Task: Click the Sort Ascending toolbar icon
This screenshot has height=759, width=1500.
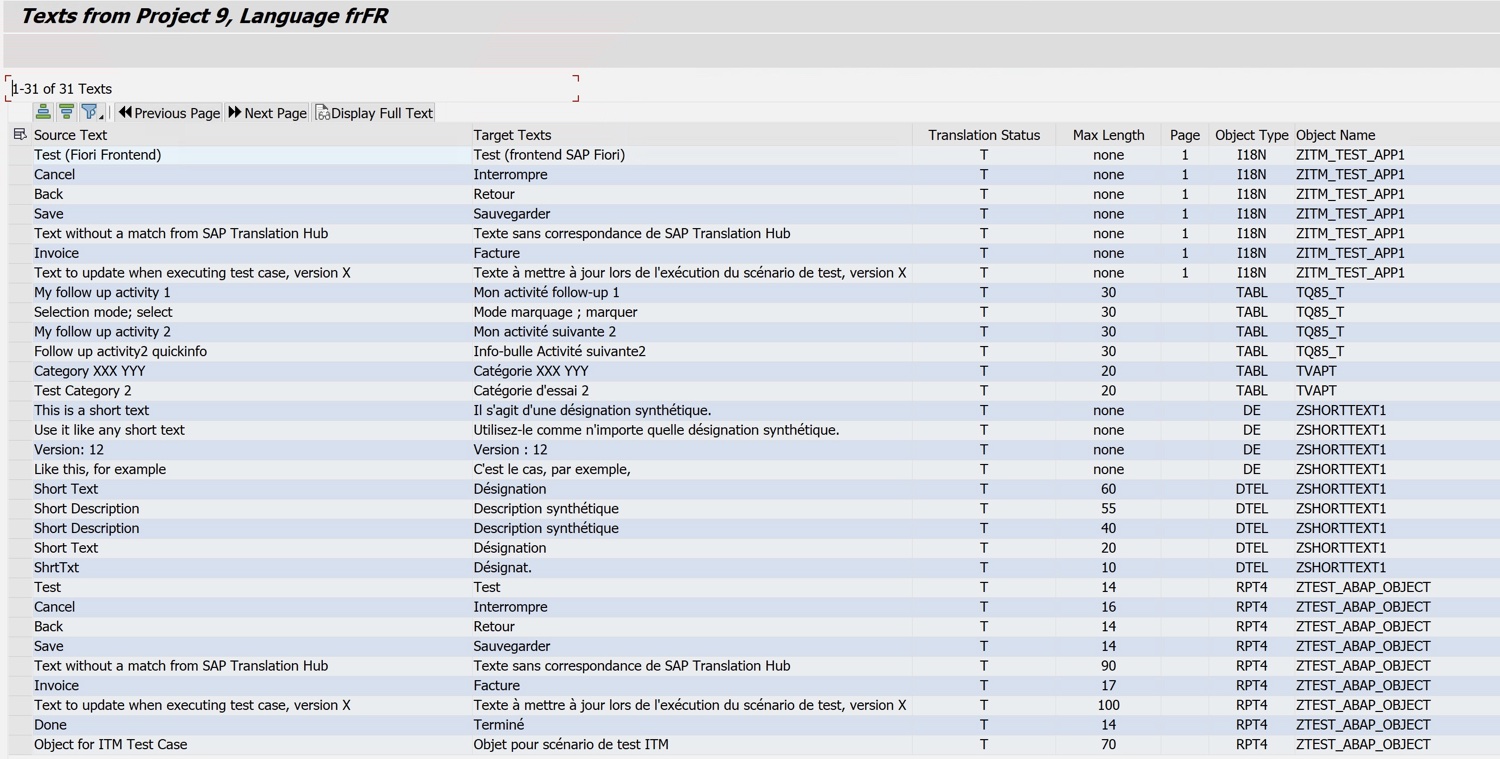Action: point(43,113)
